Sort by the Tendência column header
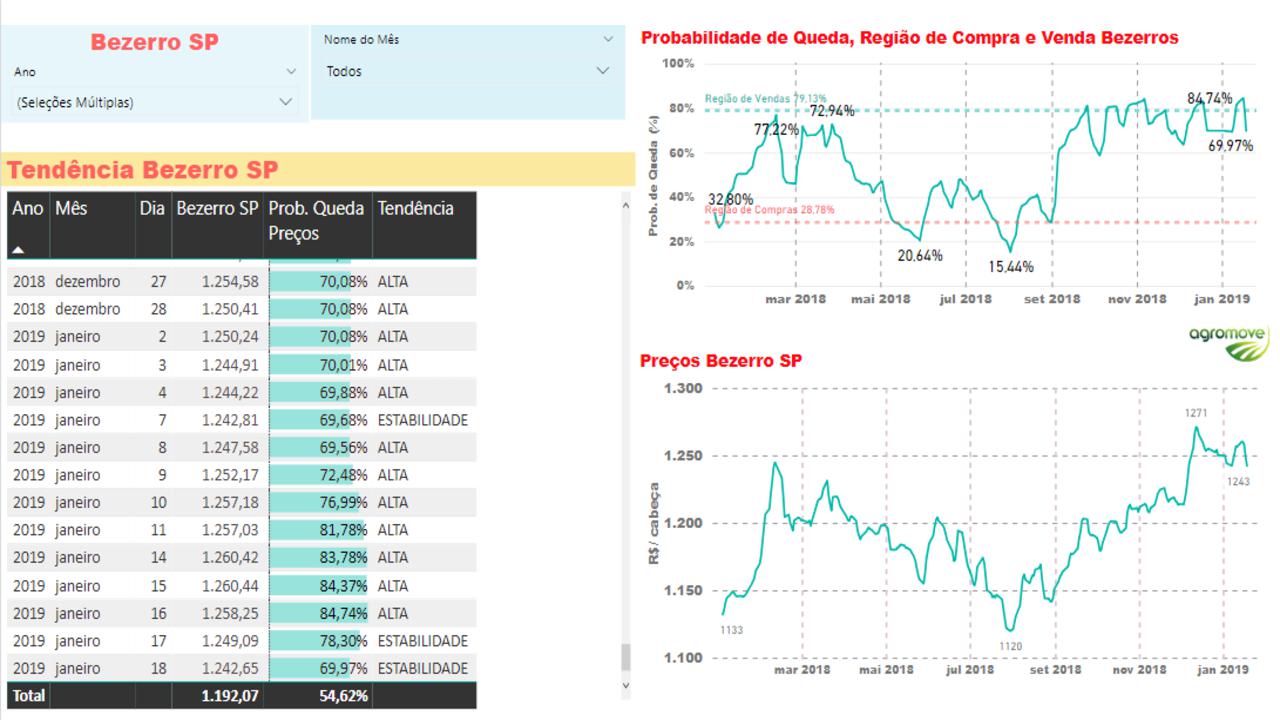The height and width of the screenshot is (720, 1280). 415,208
